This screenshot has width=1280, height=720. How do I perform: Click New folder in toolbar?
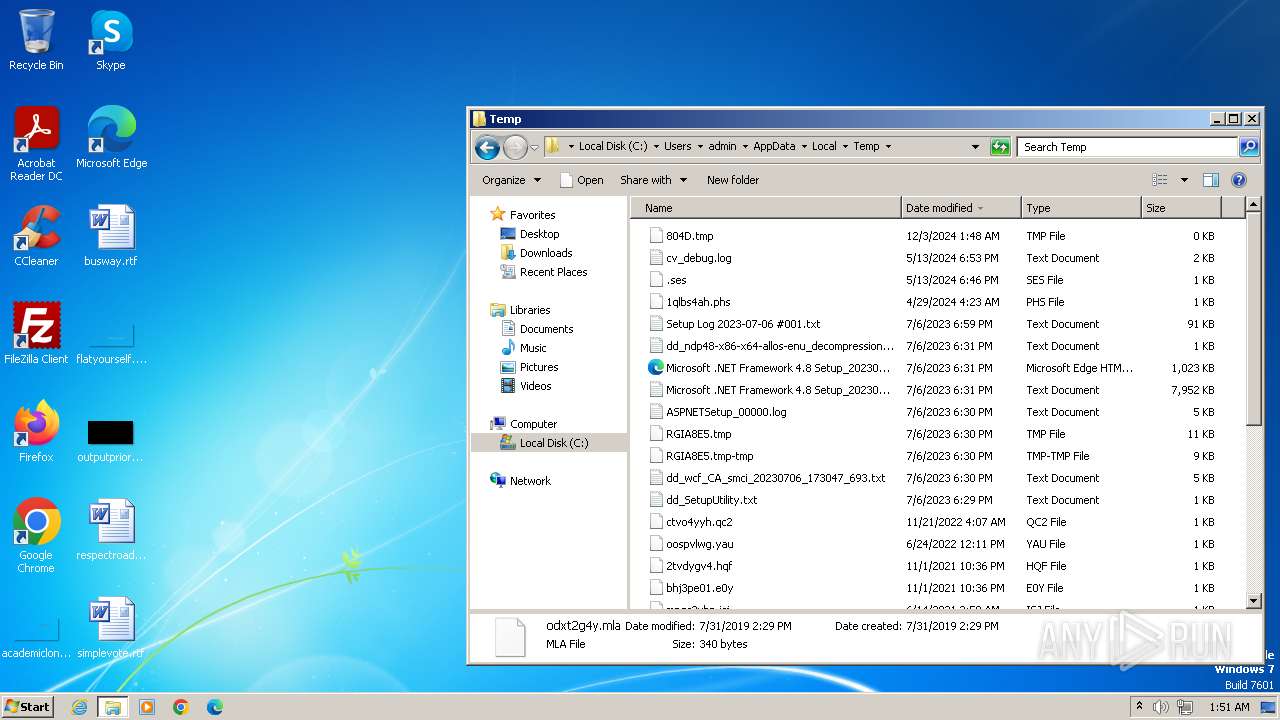[733, 180]
